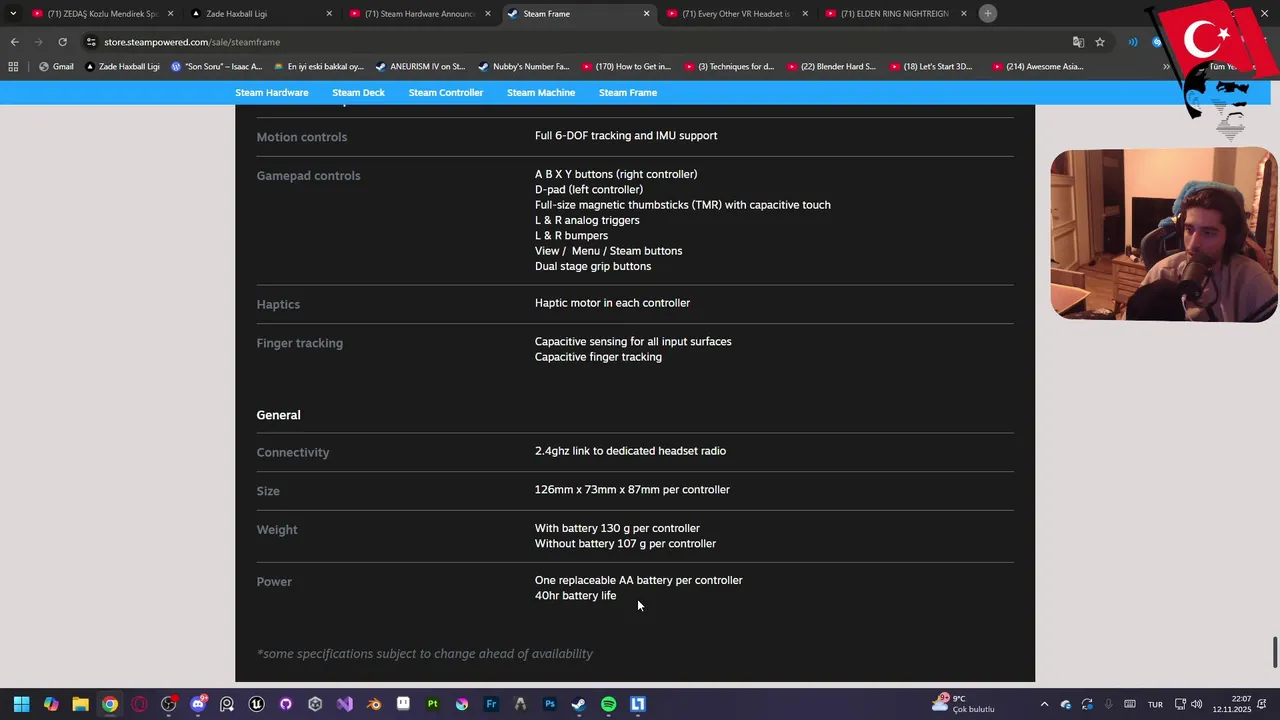The image size is (1280, 720).
Task: Open Spotify from the taskbar
Action: click(608, 704)
